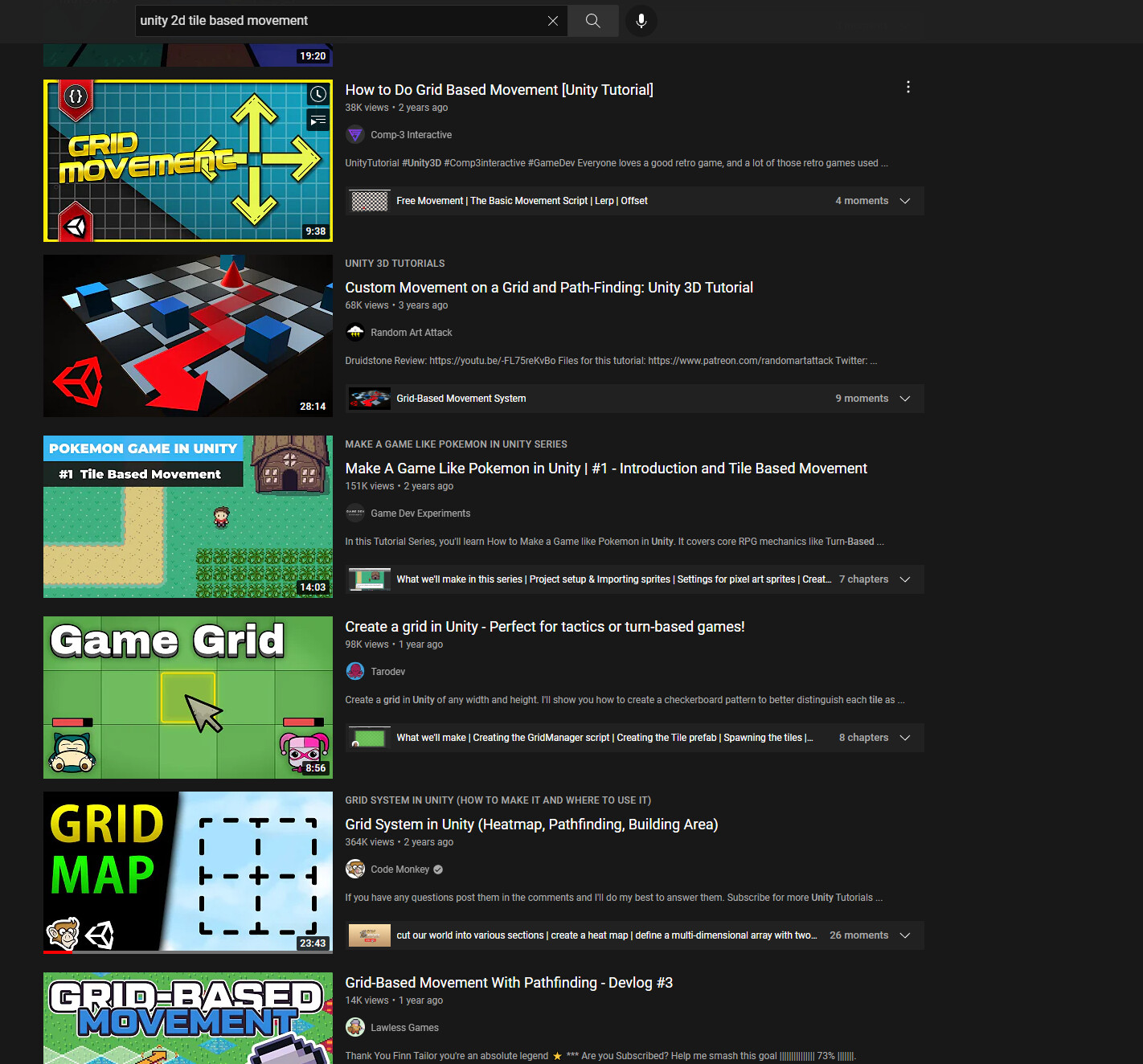Activate voice search with the microphone icon
The height and width of the screenshot is (1064, 1143).
[641, 21]
